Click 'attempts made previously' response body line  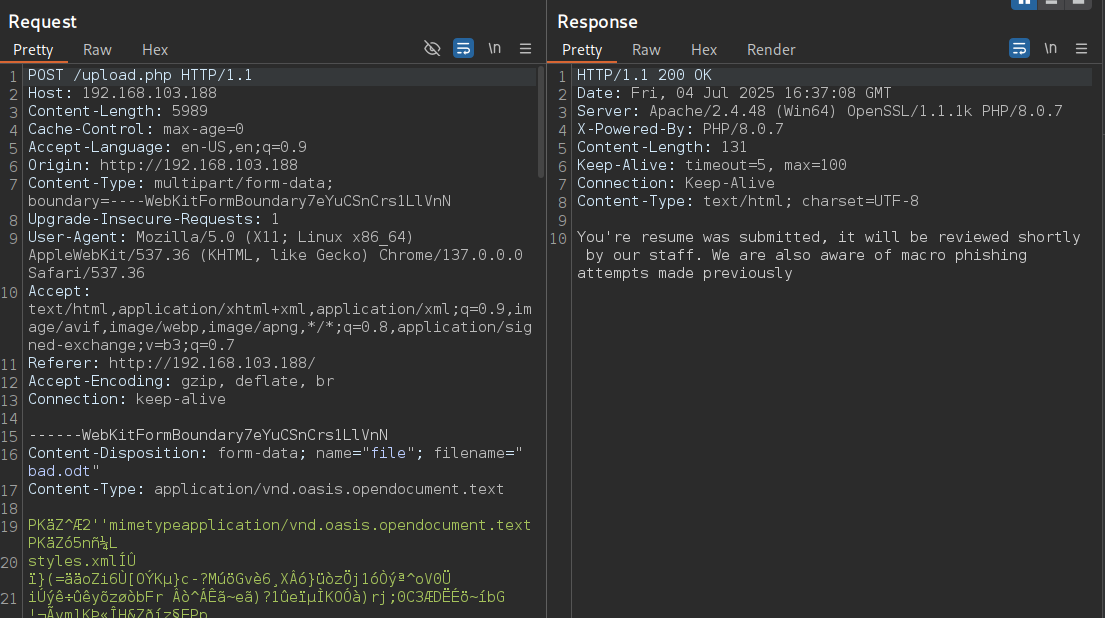tap(684, 273)
